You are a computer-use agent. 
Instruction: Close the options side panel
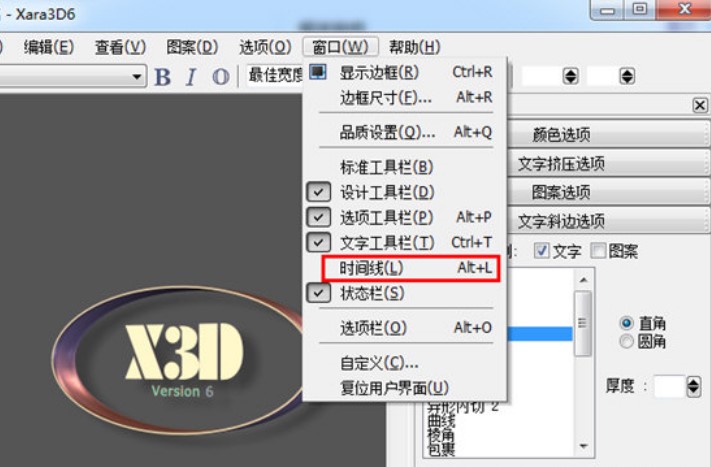pos(700,105)
